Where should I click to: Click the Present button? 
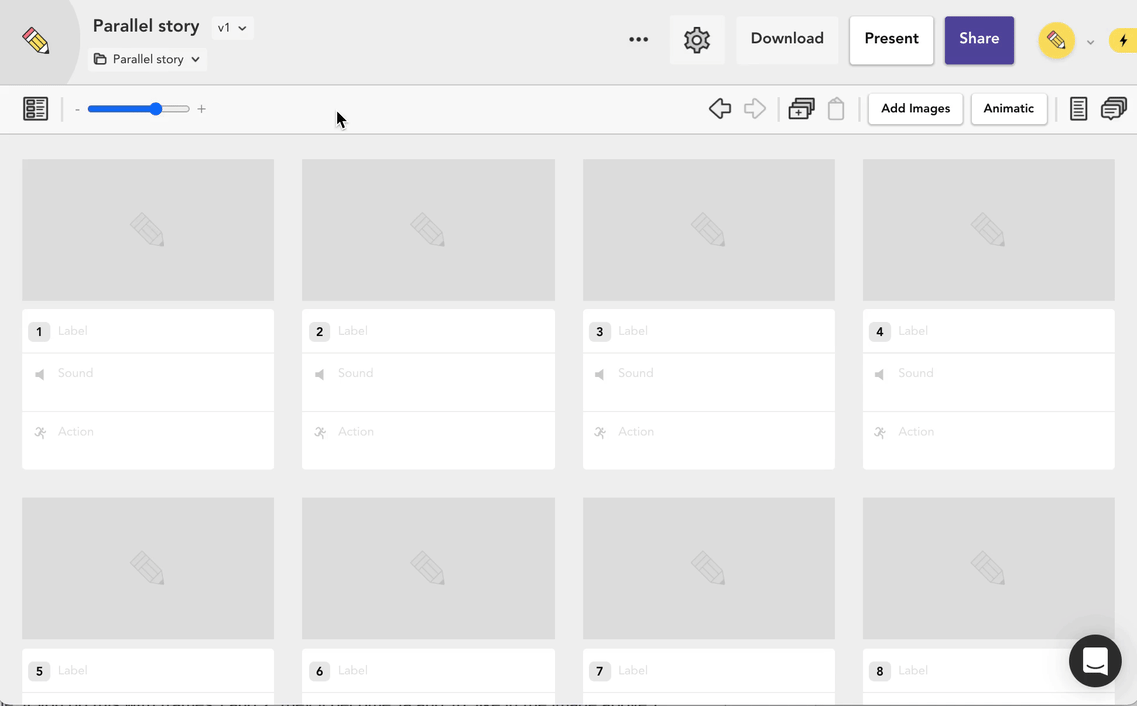(891, 40)
